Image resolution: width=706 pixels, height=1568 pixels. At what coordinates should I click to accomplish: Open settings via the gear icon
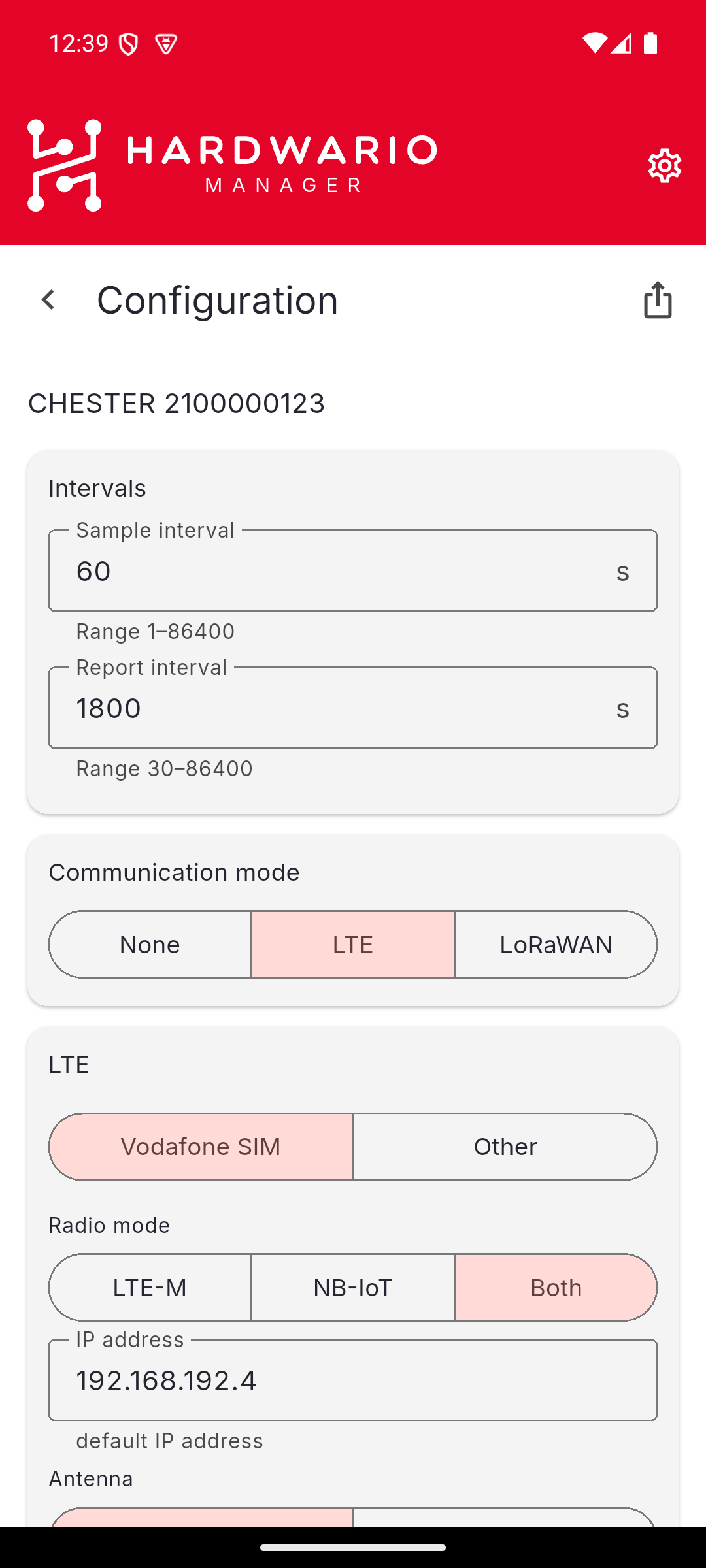(x=665, y=165)
